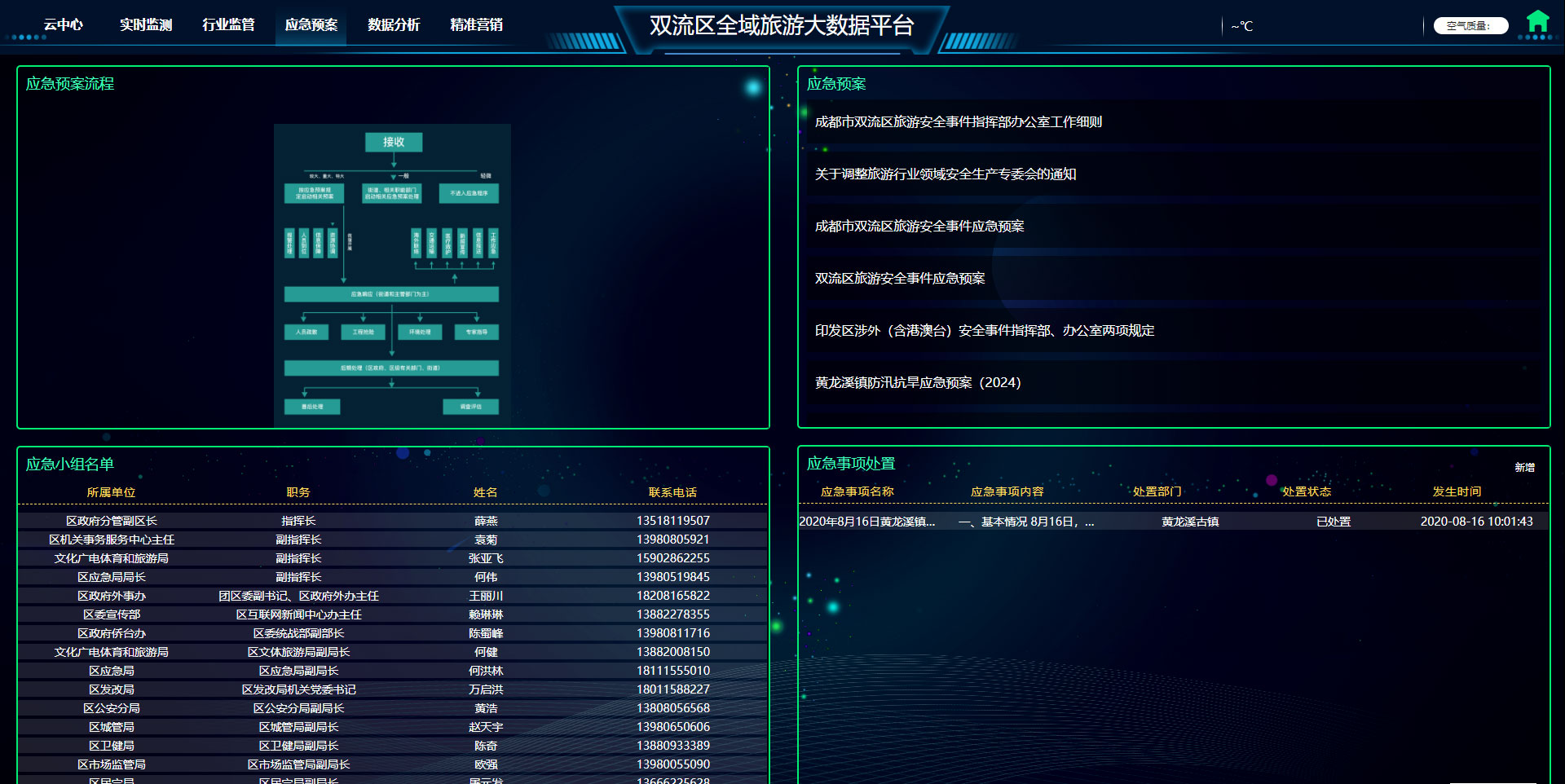
Task: Switch to the 实时监测 tab
Action: pyautogui.click(x=146, y=25)
